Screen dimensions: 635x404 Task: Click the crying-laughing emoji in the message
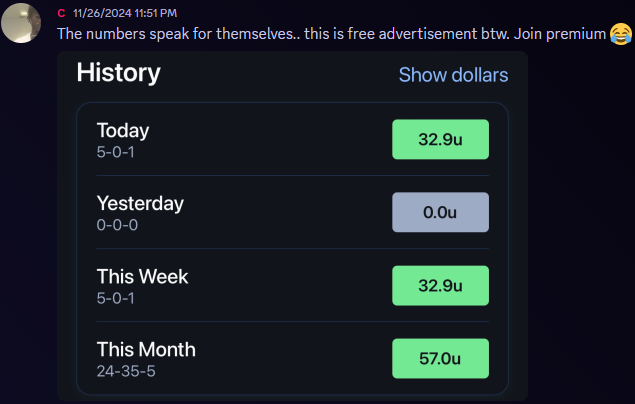point(621,34)
